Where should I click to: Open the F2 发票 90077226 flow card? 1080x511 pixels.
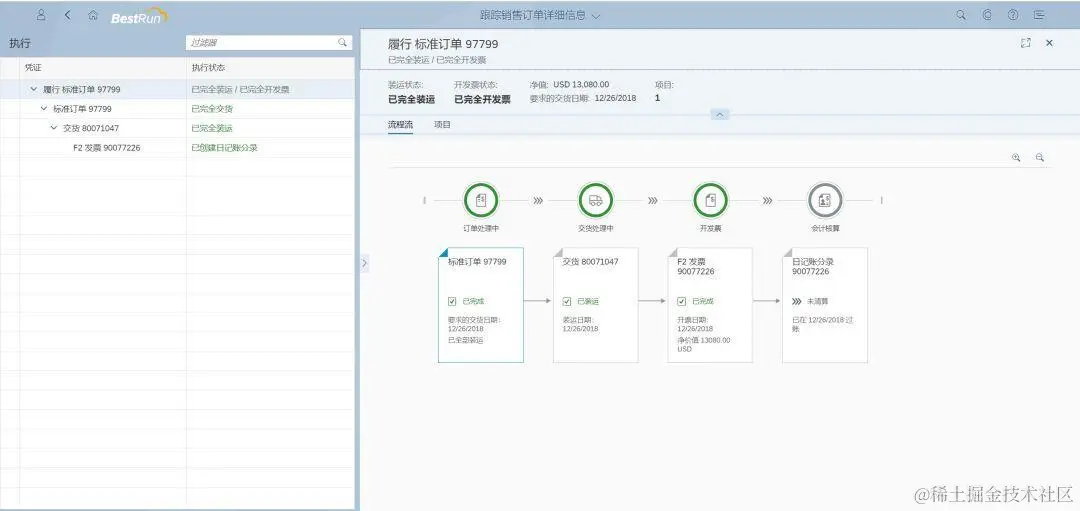710,305
